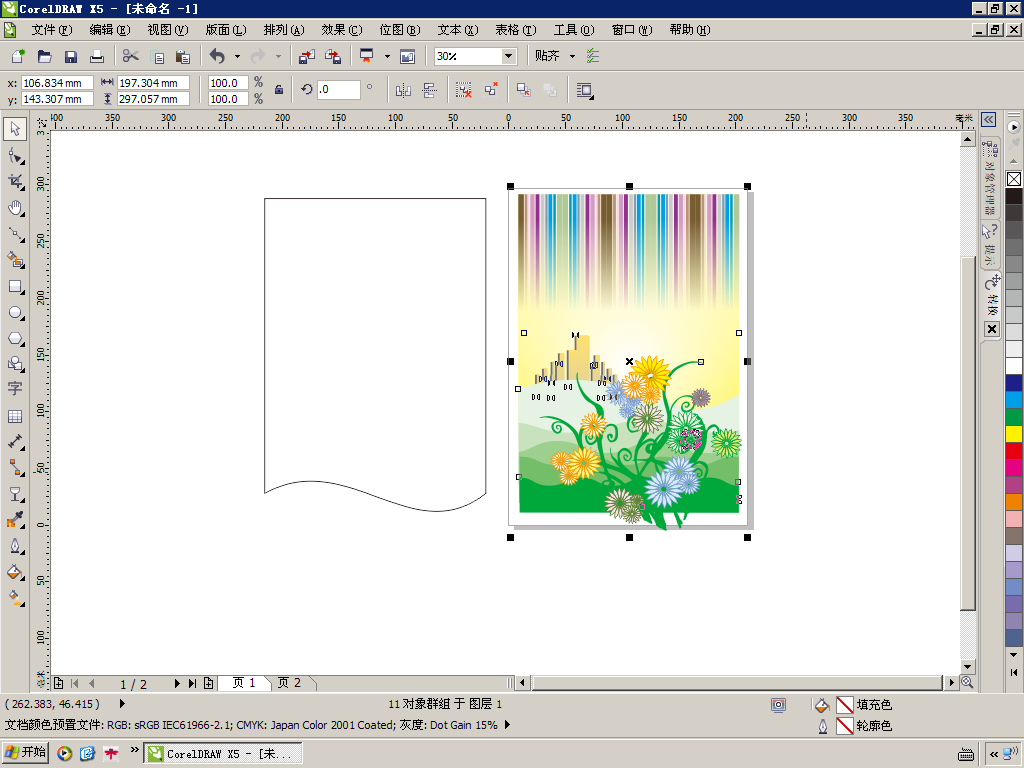This screenshot has height=768, width=1024.
Task: Pick the green color swatch
Action: (x=1014, y=416)
